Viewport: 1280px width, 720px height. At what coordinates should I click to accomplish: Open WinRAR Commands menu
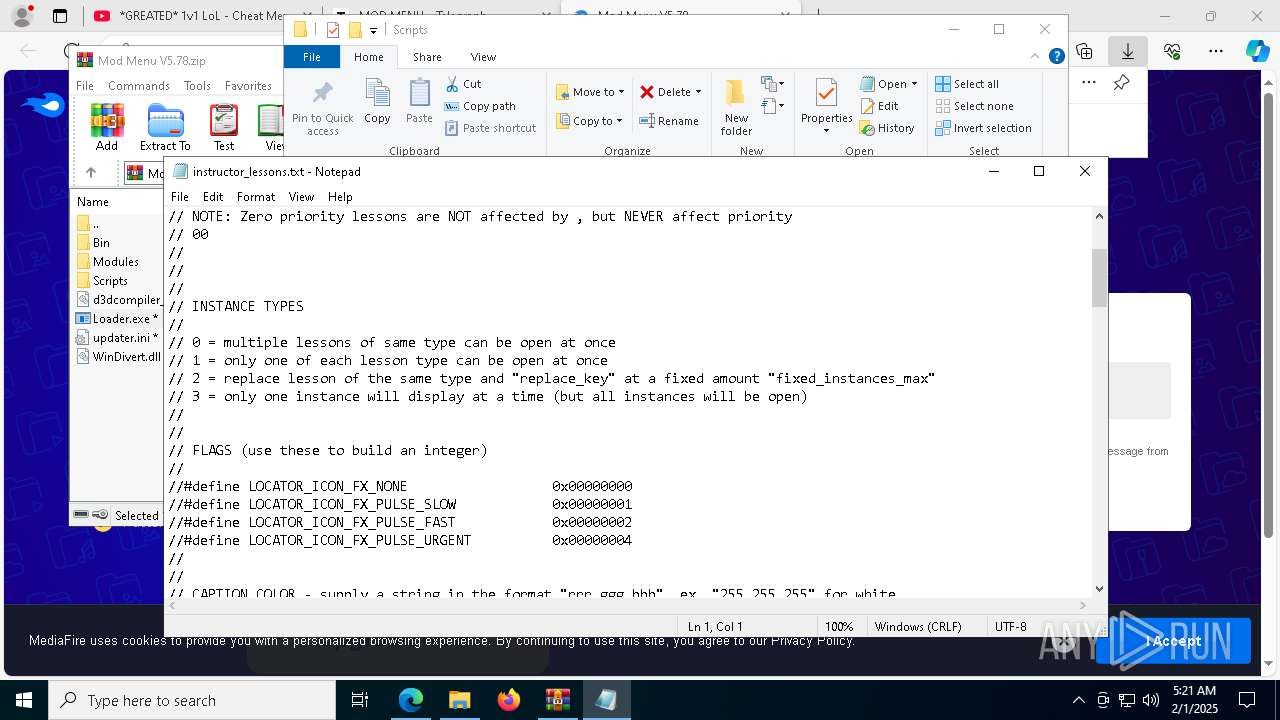(139, 86)
